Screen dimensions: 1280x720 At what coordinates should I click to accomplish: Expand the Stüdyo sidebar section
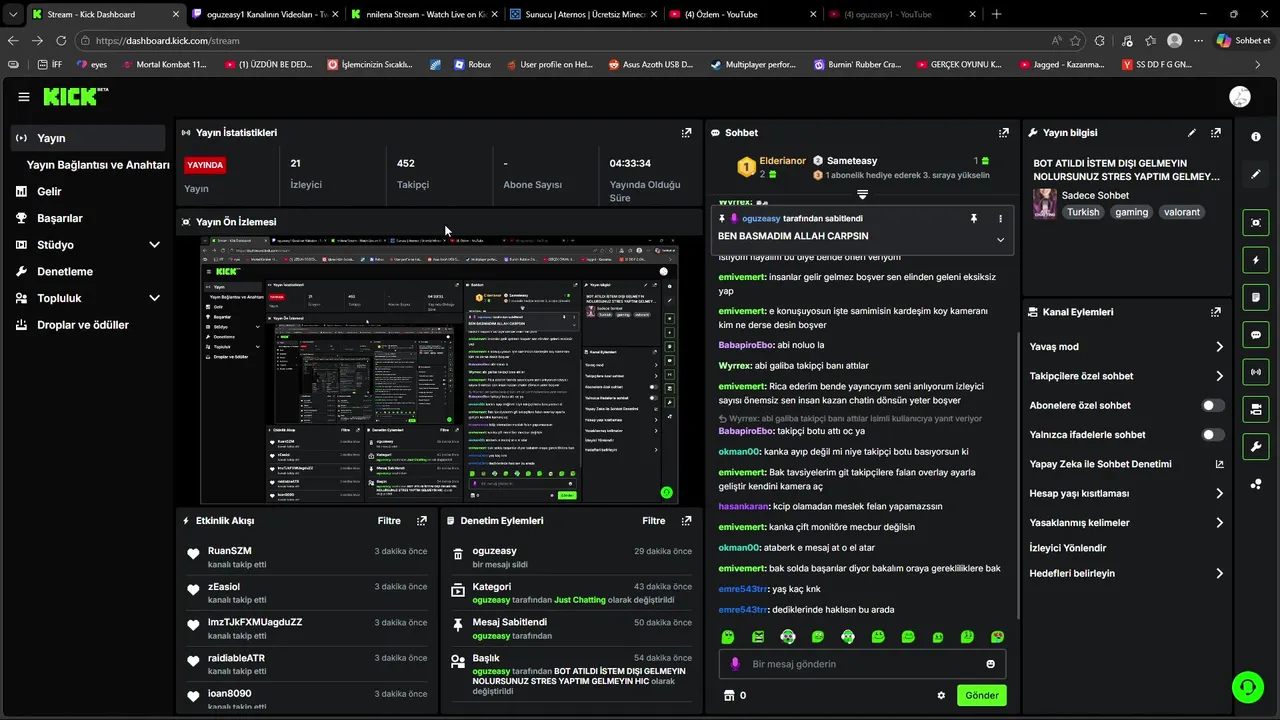[154, 245]
